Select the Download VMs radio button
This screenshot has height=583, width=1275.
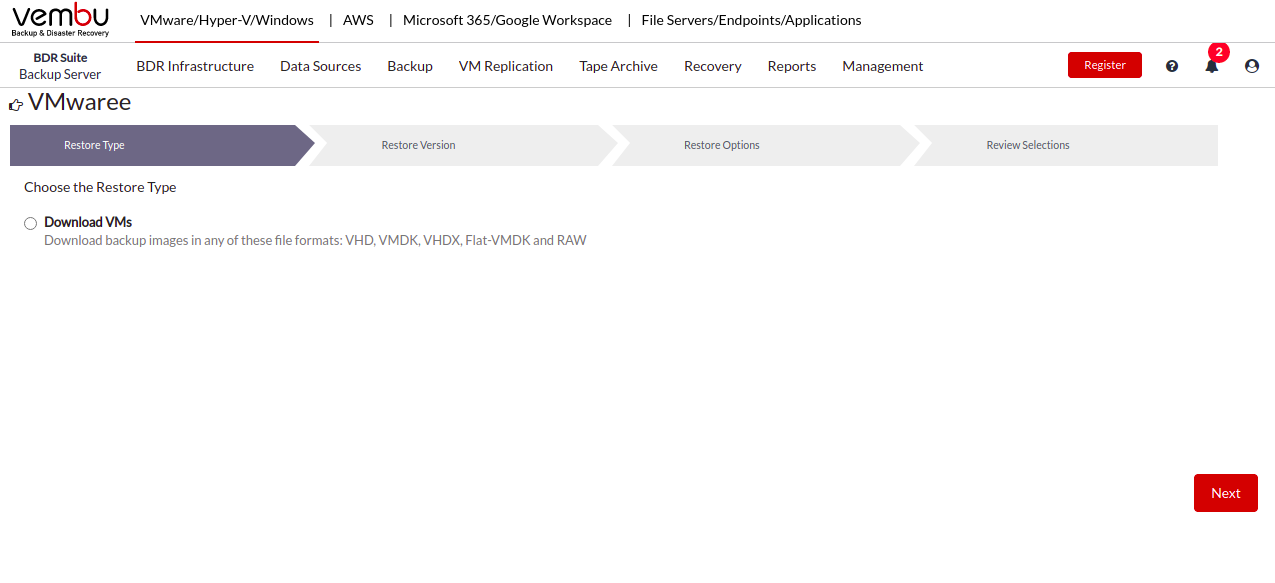[x=30, y=224]
